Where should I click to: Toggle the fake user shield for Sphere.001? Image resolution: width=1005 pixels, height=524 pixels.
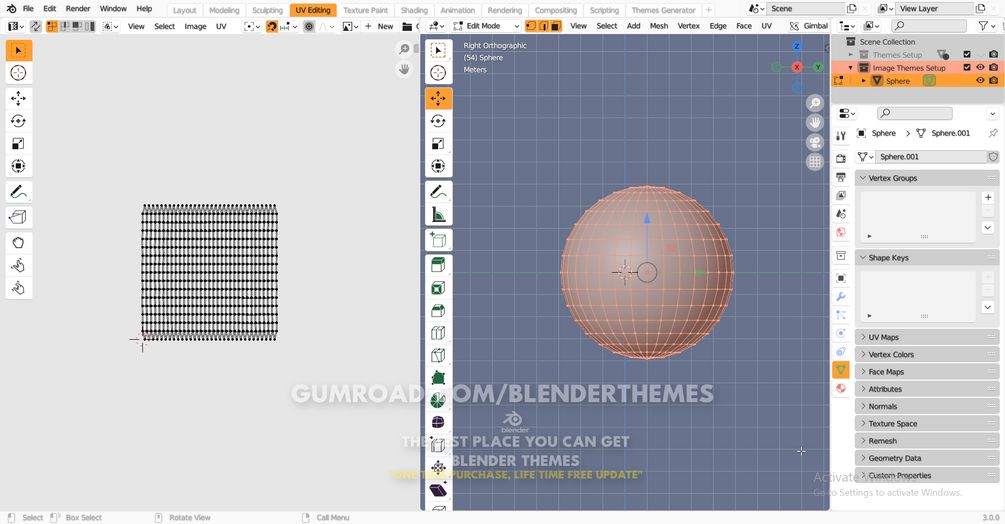[993, 157]
